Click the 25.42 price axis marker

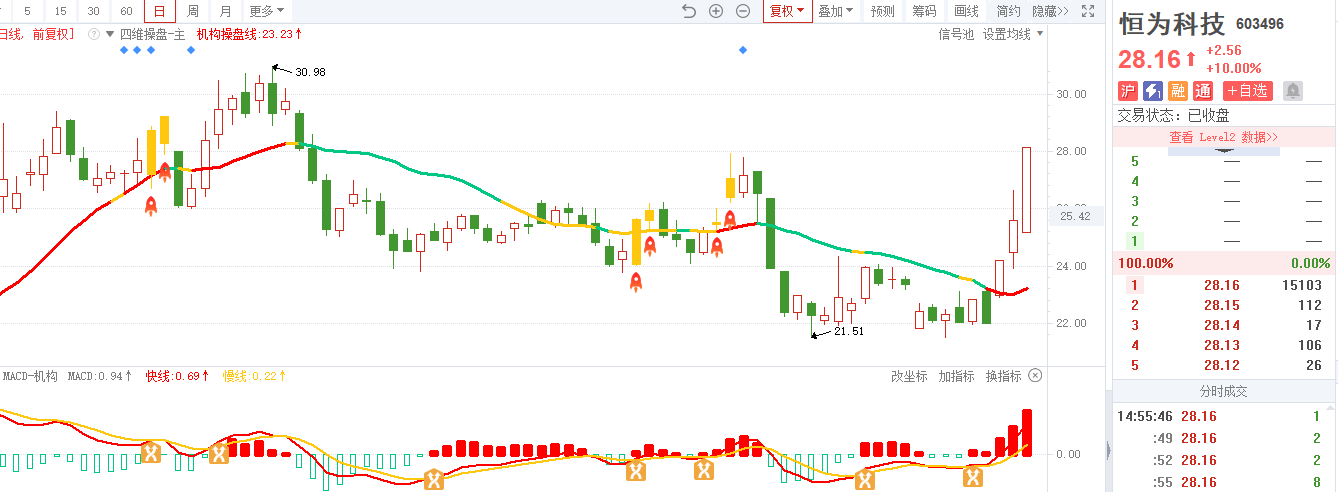(x=1075, y=216)
